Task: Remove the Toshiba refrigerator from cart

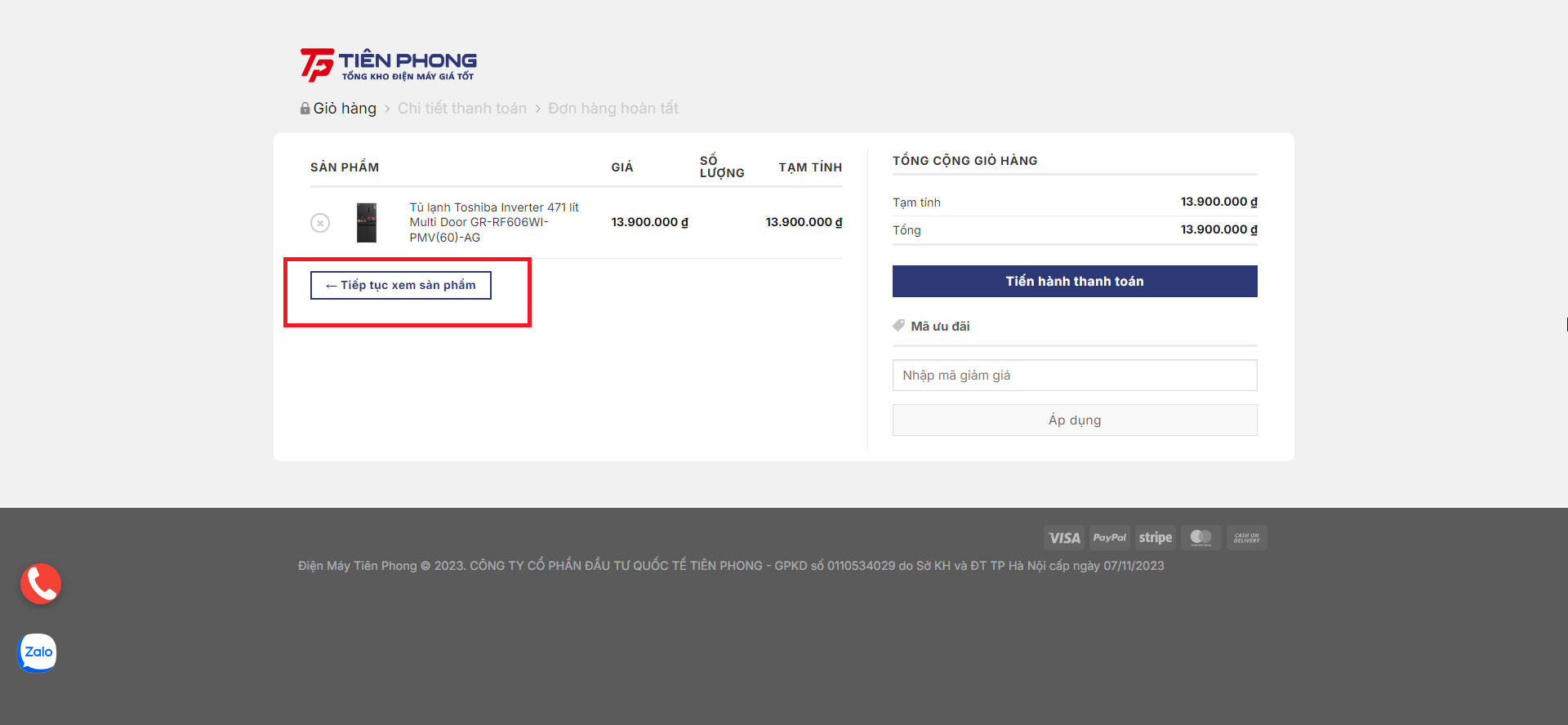Action: (x=320, y=223)
